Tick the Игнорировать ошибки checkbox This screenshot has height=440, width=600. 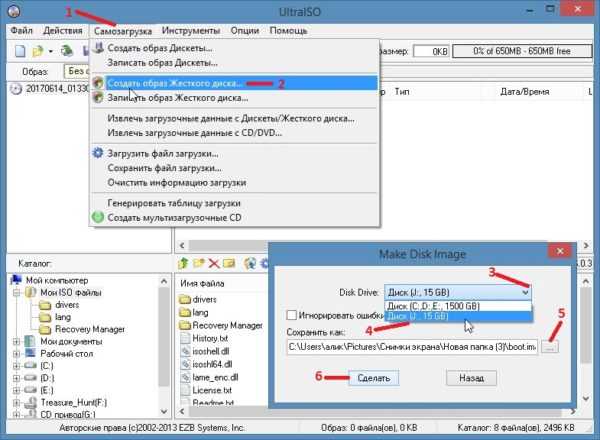pyautogui.click(x=292, y=315)
